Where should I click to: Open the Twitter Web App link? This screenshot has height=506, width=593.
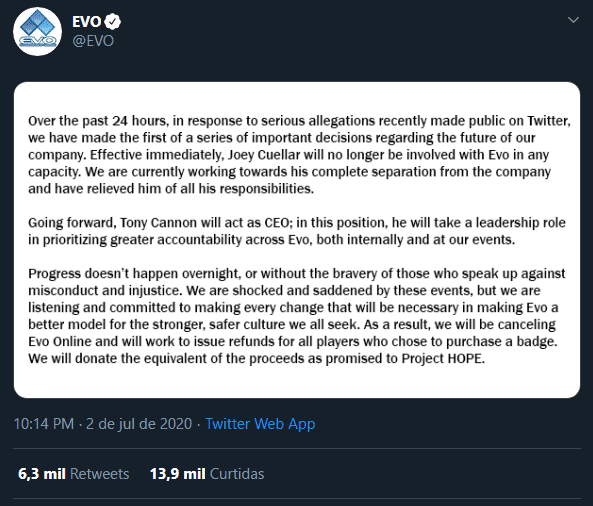(x=260, y=424)
